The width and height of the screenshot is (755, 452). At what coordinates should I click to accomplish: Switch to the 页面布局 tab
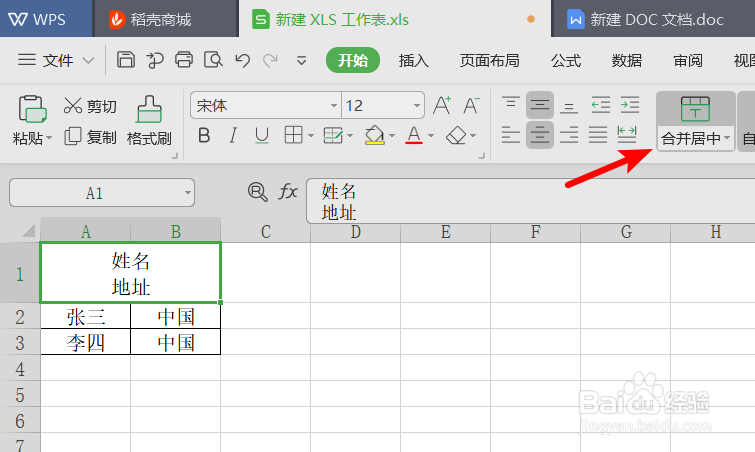489,61
